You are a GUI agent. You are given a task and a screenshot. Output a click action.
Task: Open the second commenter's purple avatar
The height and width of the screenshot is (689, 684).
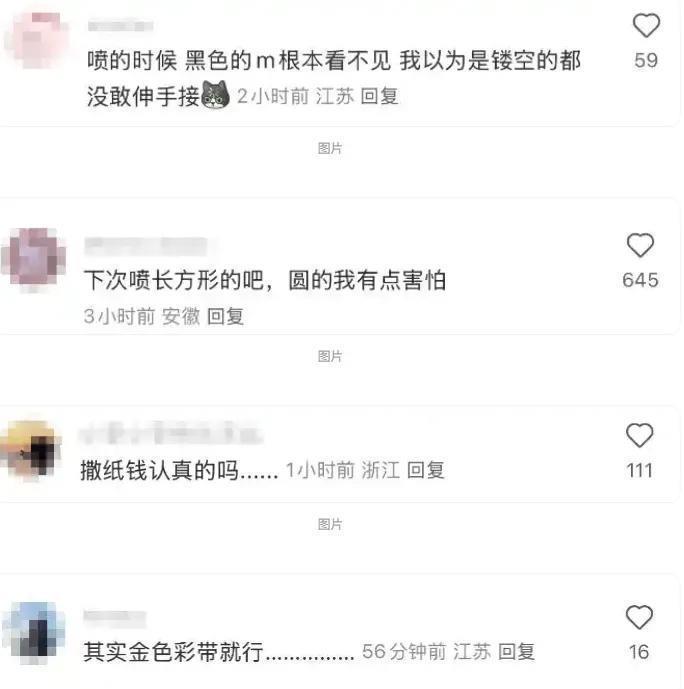coord(33,258)
